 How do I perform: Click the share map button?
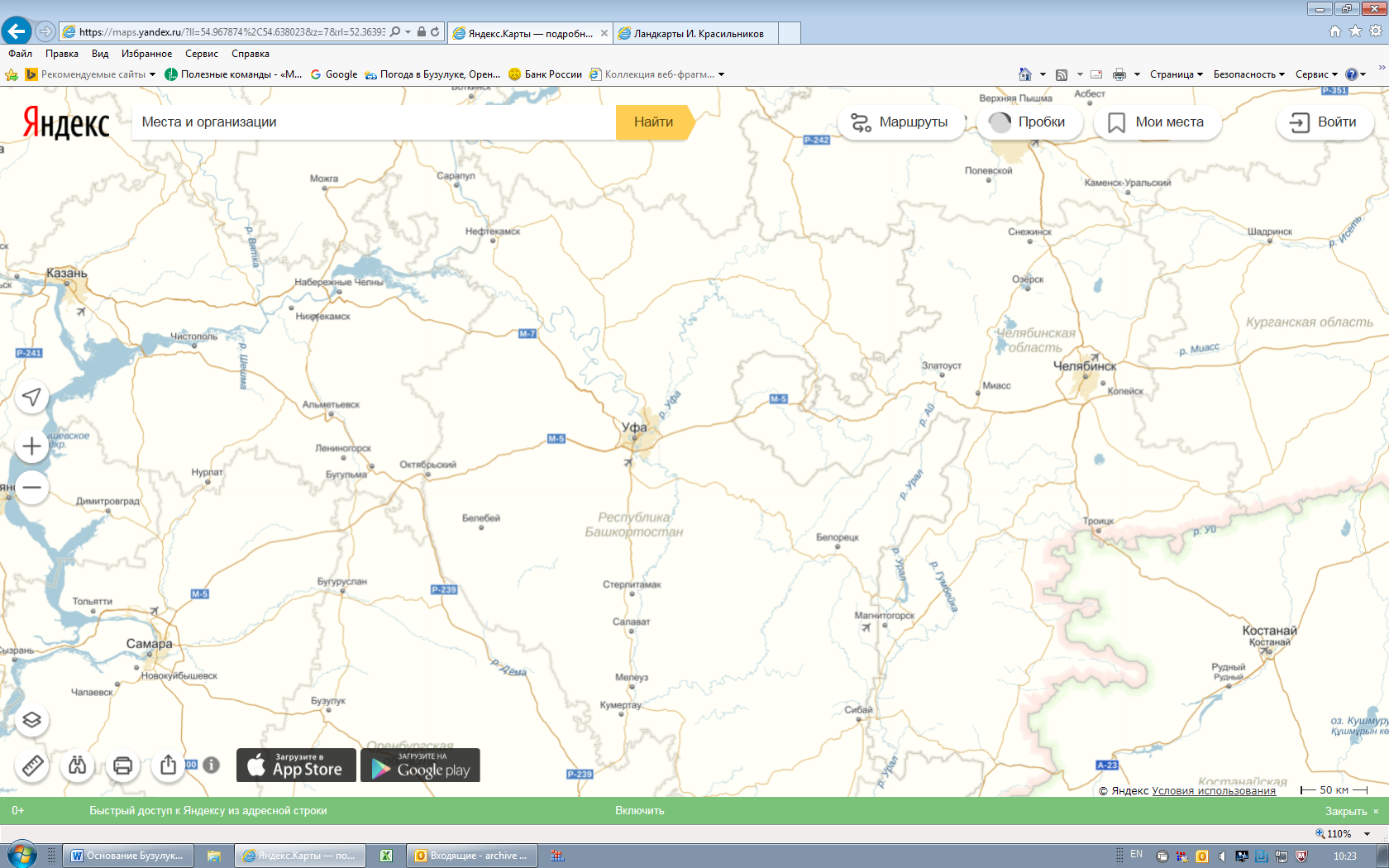pyautogui.click(x=168, y=765)
